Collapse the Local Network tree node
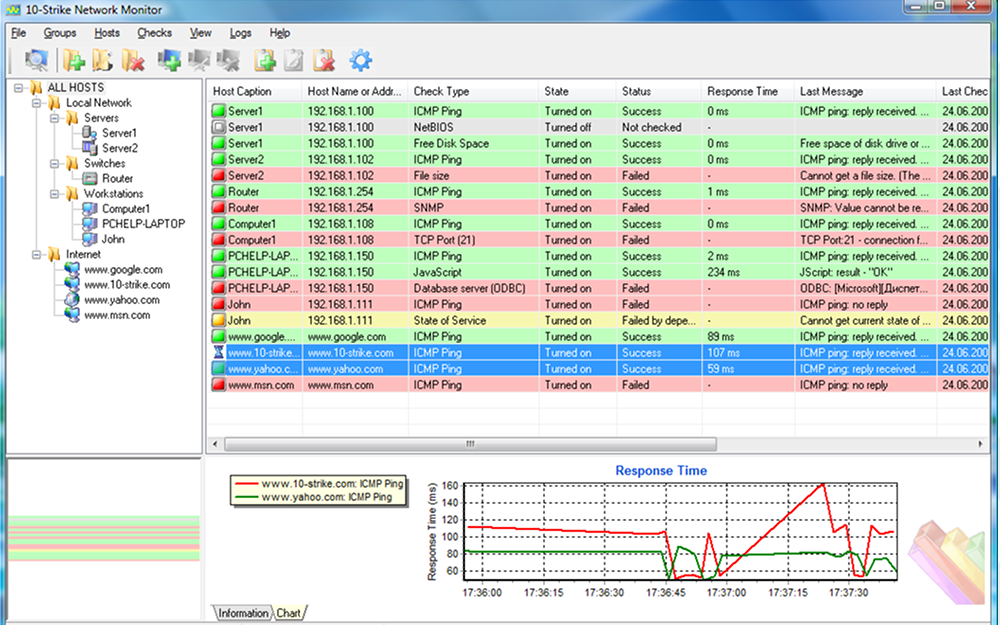Image resolution: width=1000 pixels, height=625 pixels. [x=37, y=103]
